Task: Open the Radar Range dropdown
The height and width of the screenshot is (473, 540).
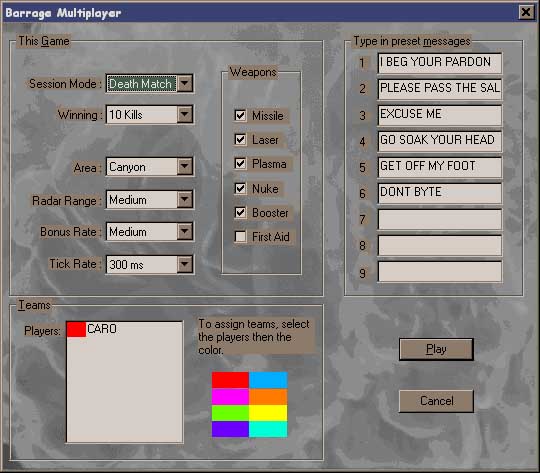Action: point(185,199)
